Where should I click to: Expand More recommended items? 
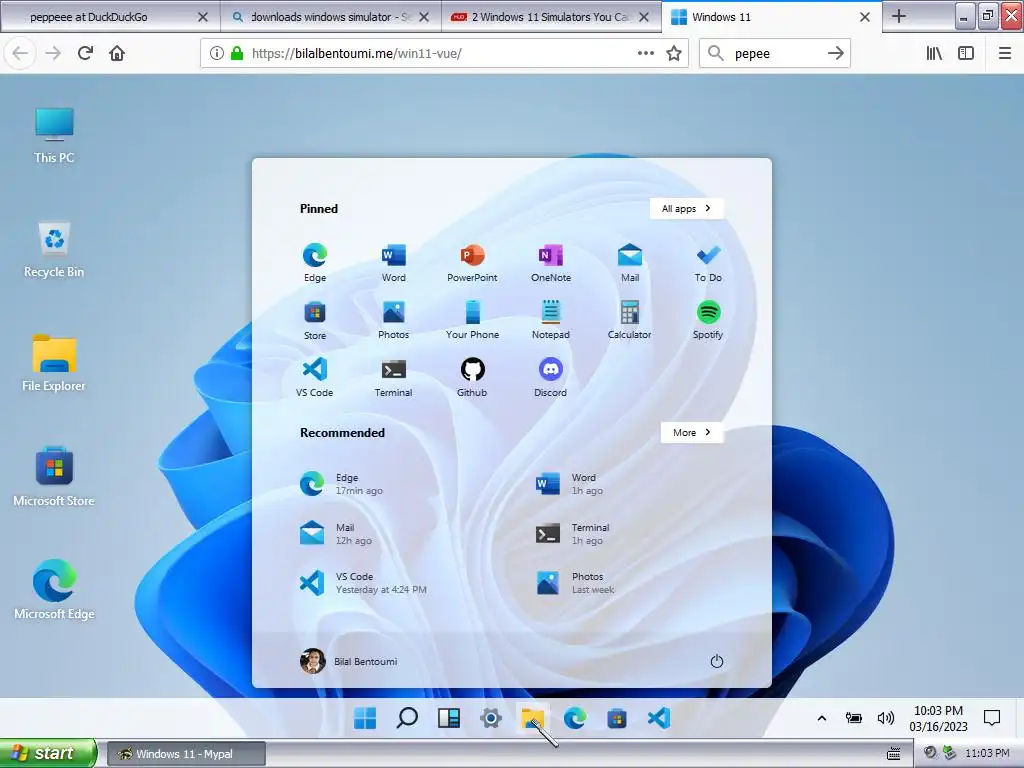(x=692, y=432)
